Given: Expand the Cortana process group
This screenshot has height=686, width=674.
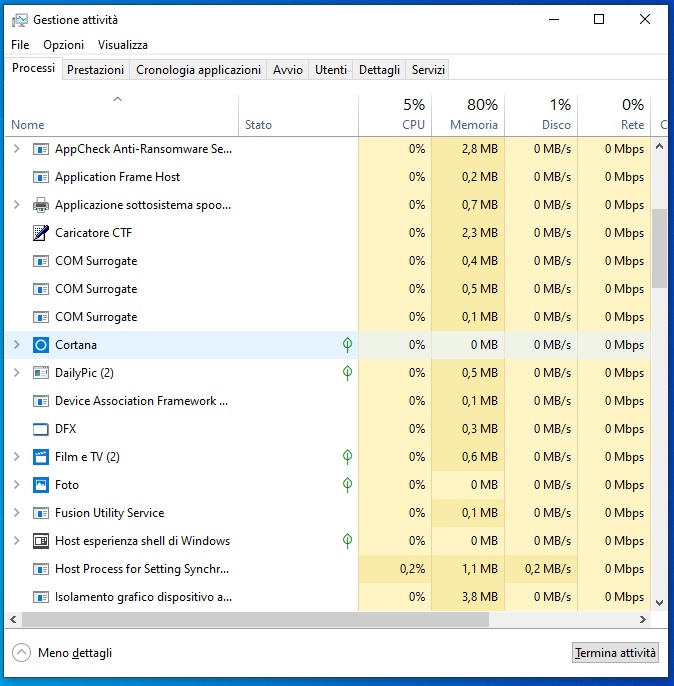Looking at the screenshot, I should (17, 345).
